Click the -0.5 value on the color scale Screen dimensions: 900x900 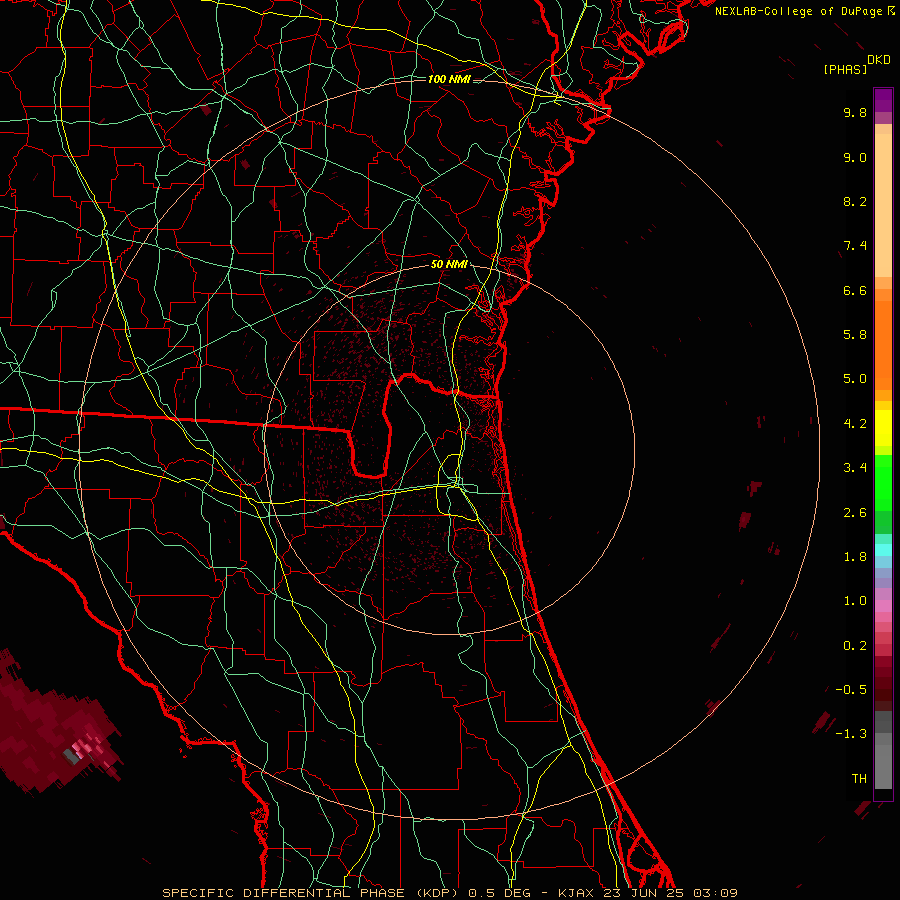click(x=851, y=690)
